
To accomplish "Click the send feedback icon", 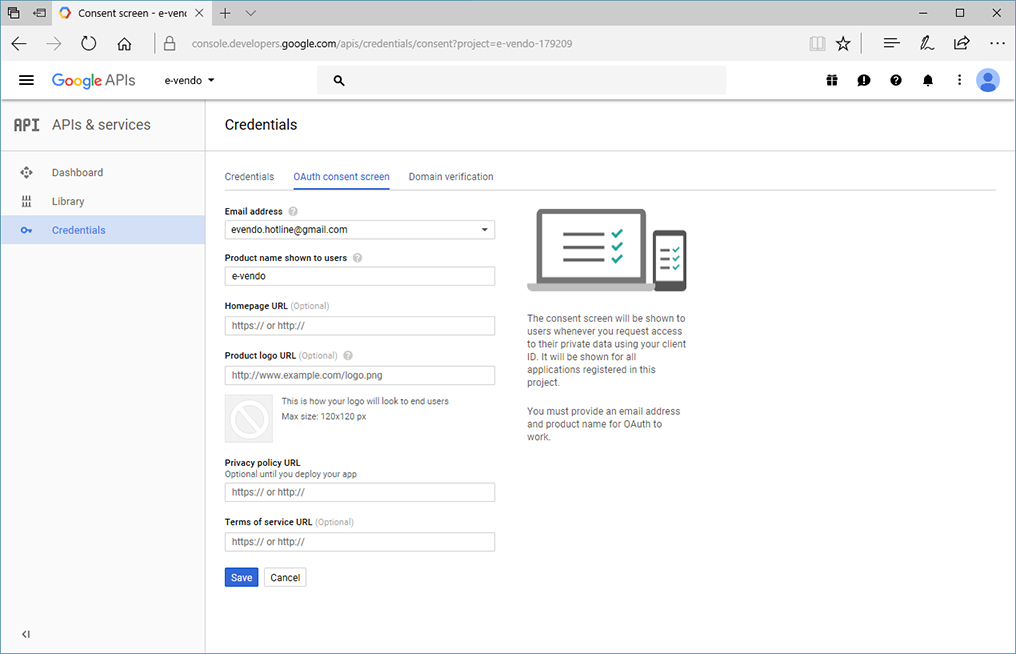I will tap(864, 80).
